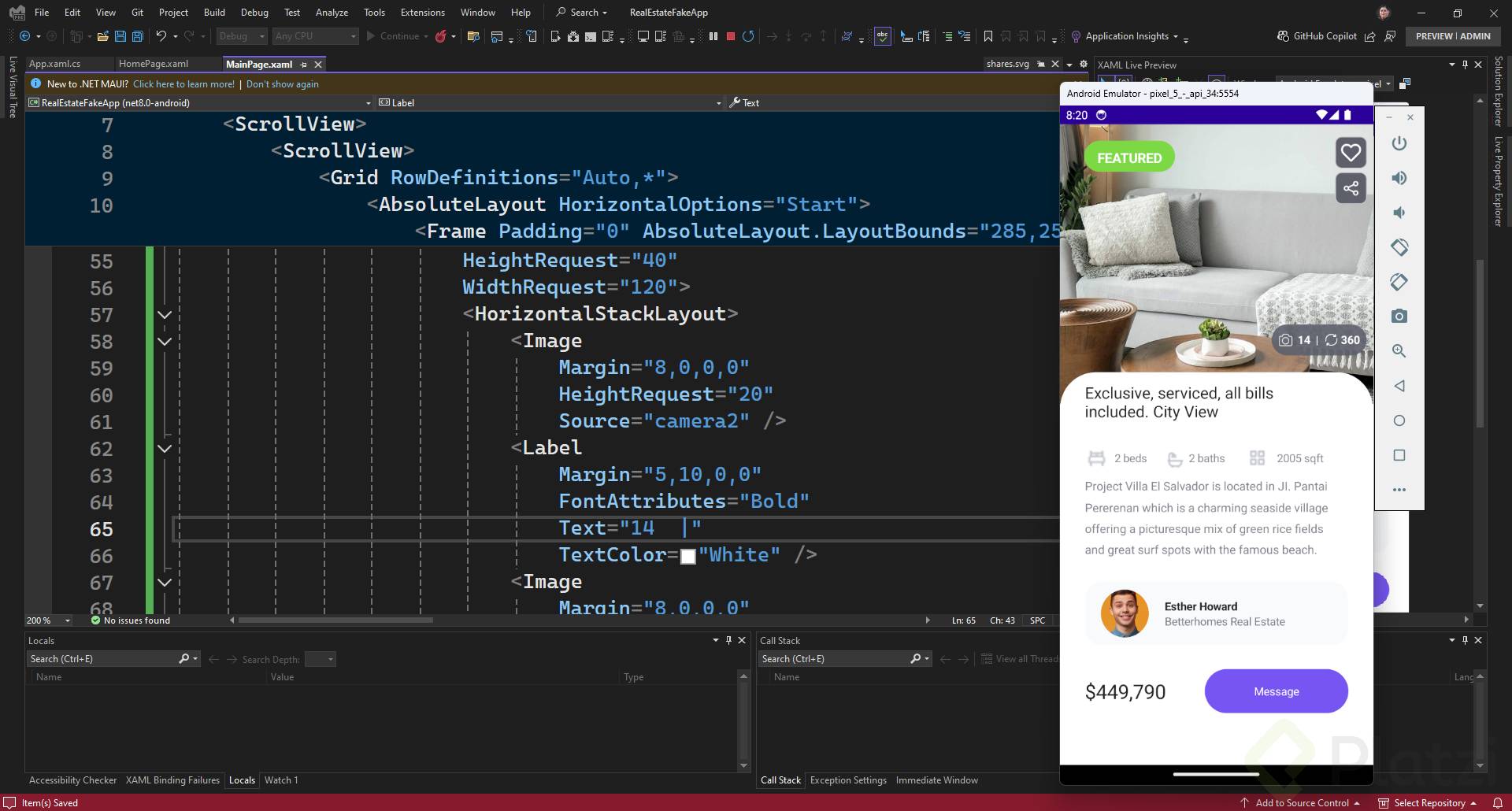Click the Save All toolbar icon
The height and width of the screenshot is (811, 1512).
click(x=138, y=36)
